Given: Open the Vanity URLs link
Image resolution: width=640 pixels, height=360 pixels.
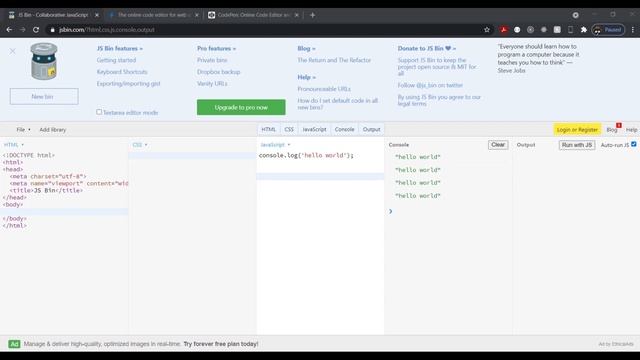Looking at the screenshot, I should point(212,84).
